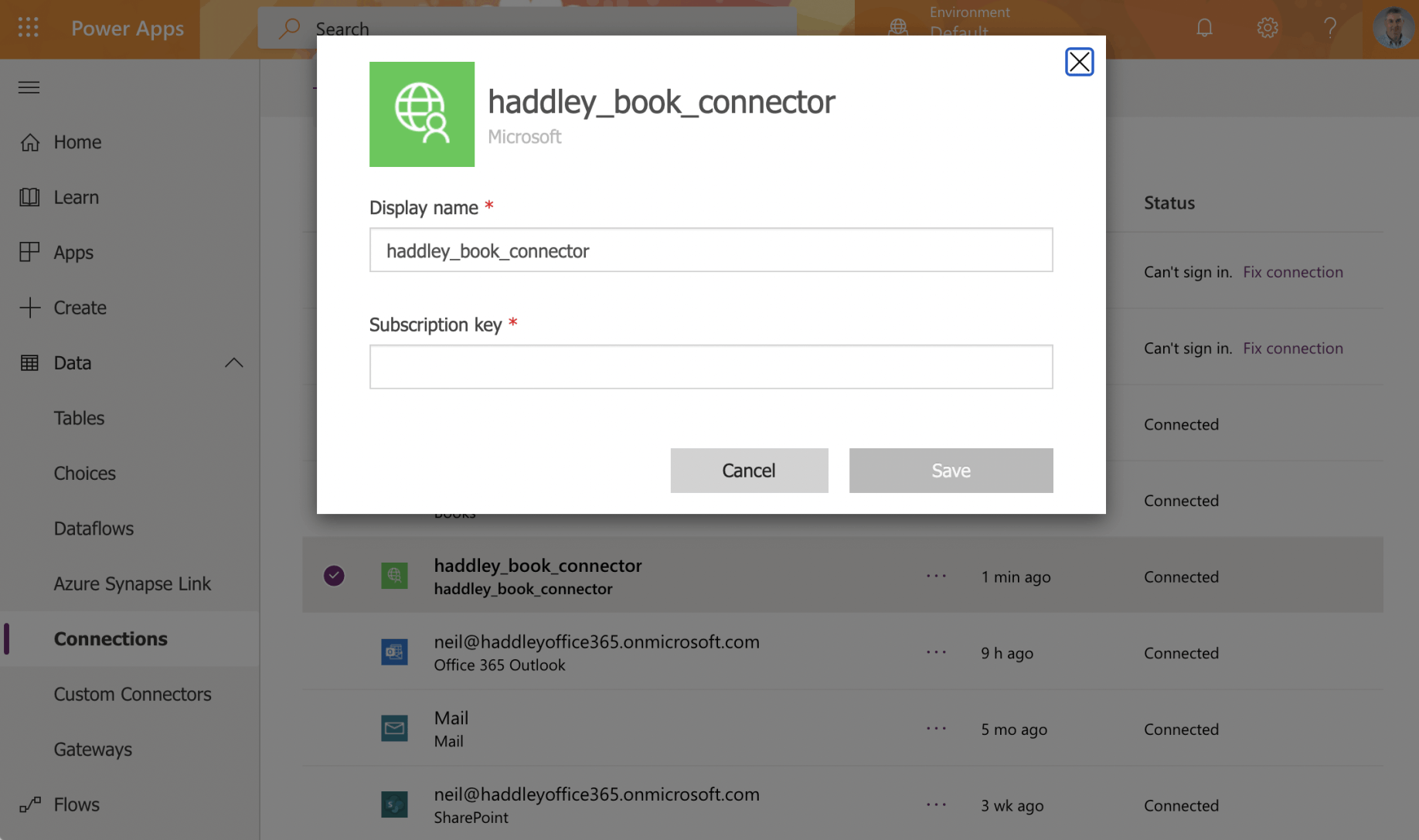Screen dimensions: 1419x840
Task: Click the Data table icon
Action: [29, 362]
